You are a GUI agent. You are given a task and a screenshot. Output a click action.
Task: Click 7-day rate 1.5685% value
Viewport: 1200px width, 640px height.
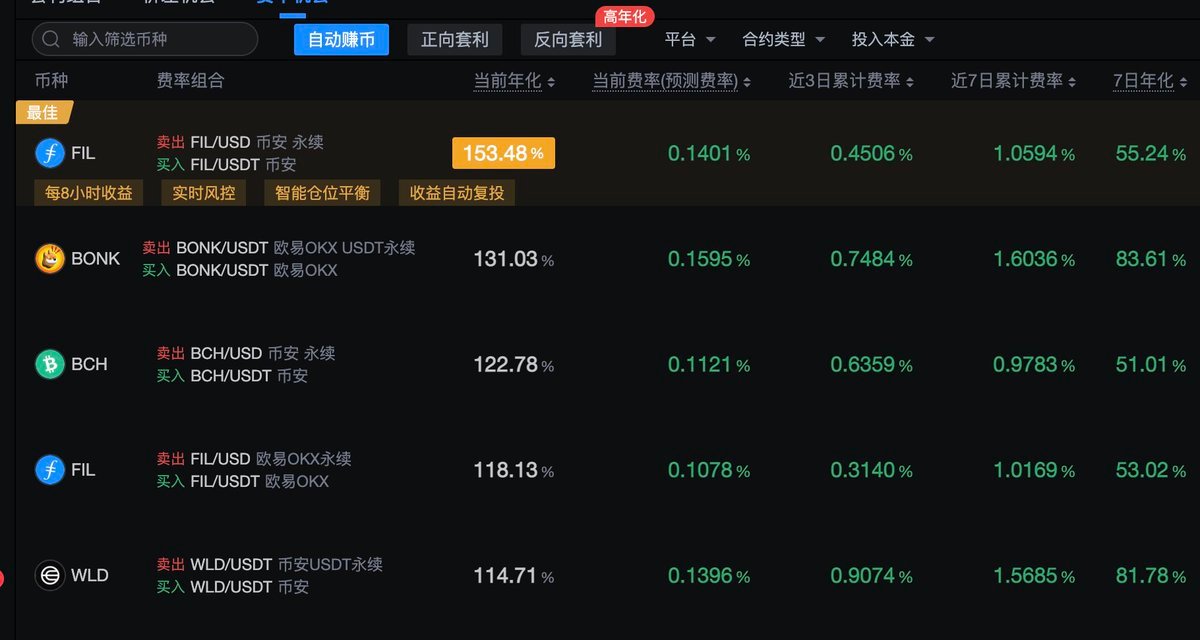(x=1034, y=576)
